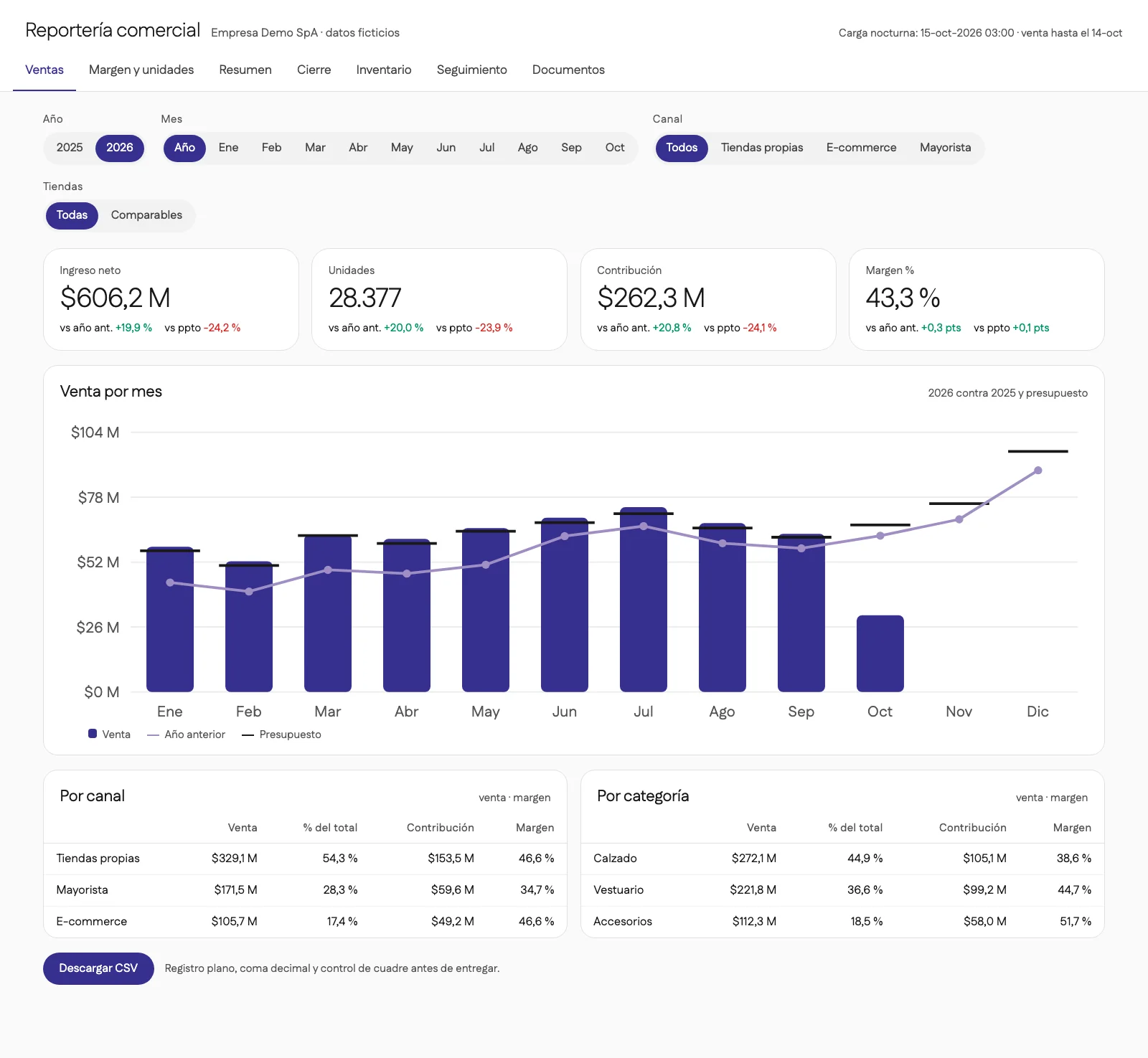Click the Tiendas propias row in Por canal

[305, 859]
